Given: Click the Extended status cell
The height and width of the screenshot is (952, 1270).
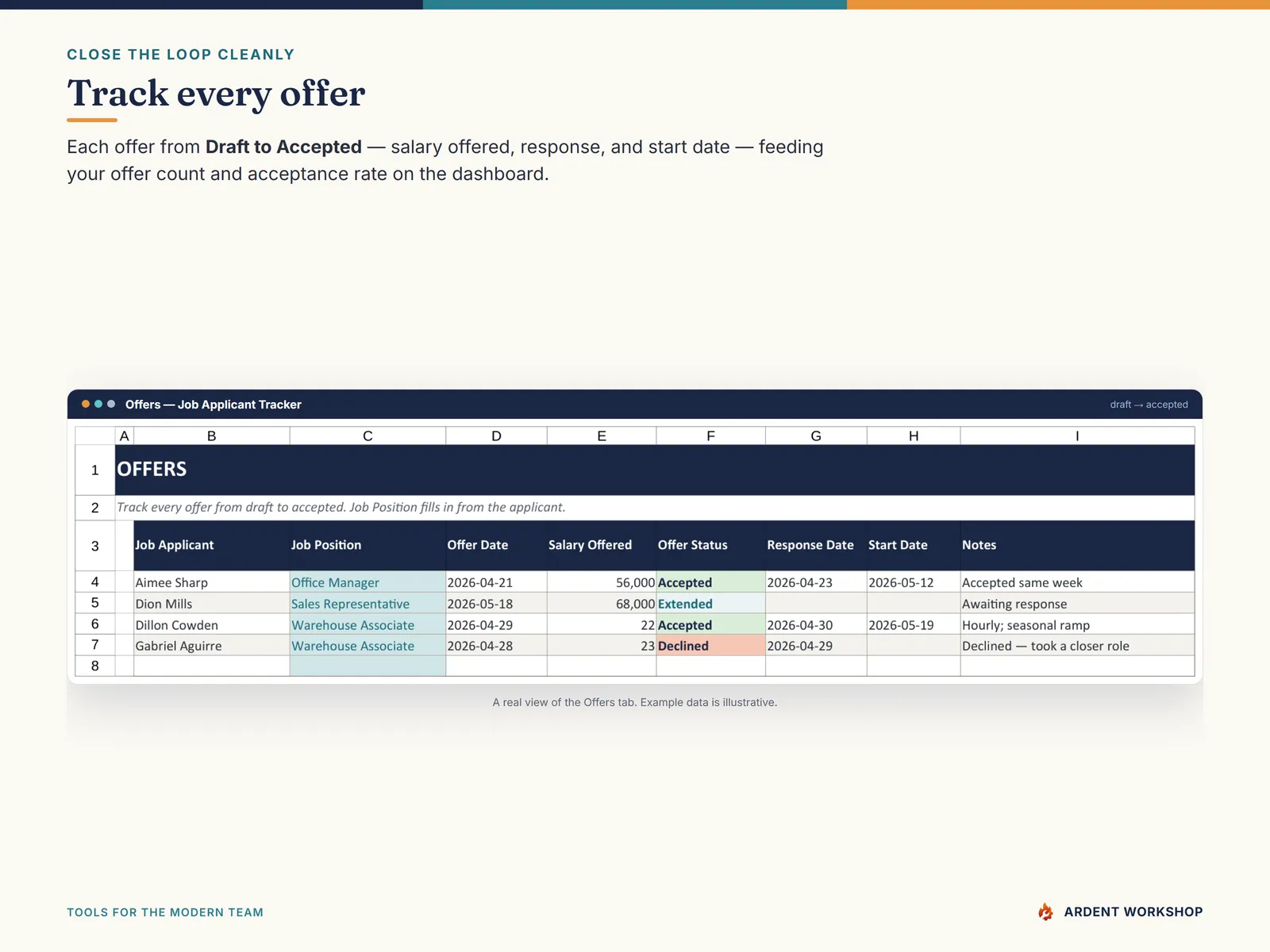Looking at the screenshot, I should point(711,603).
